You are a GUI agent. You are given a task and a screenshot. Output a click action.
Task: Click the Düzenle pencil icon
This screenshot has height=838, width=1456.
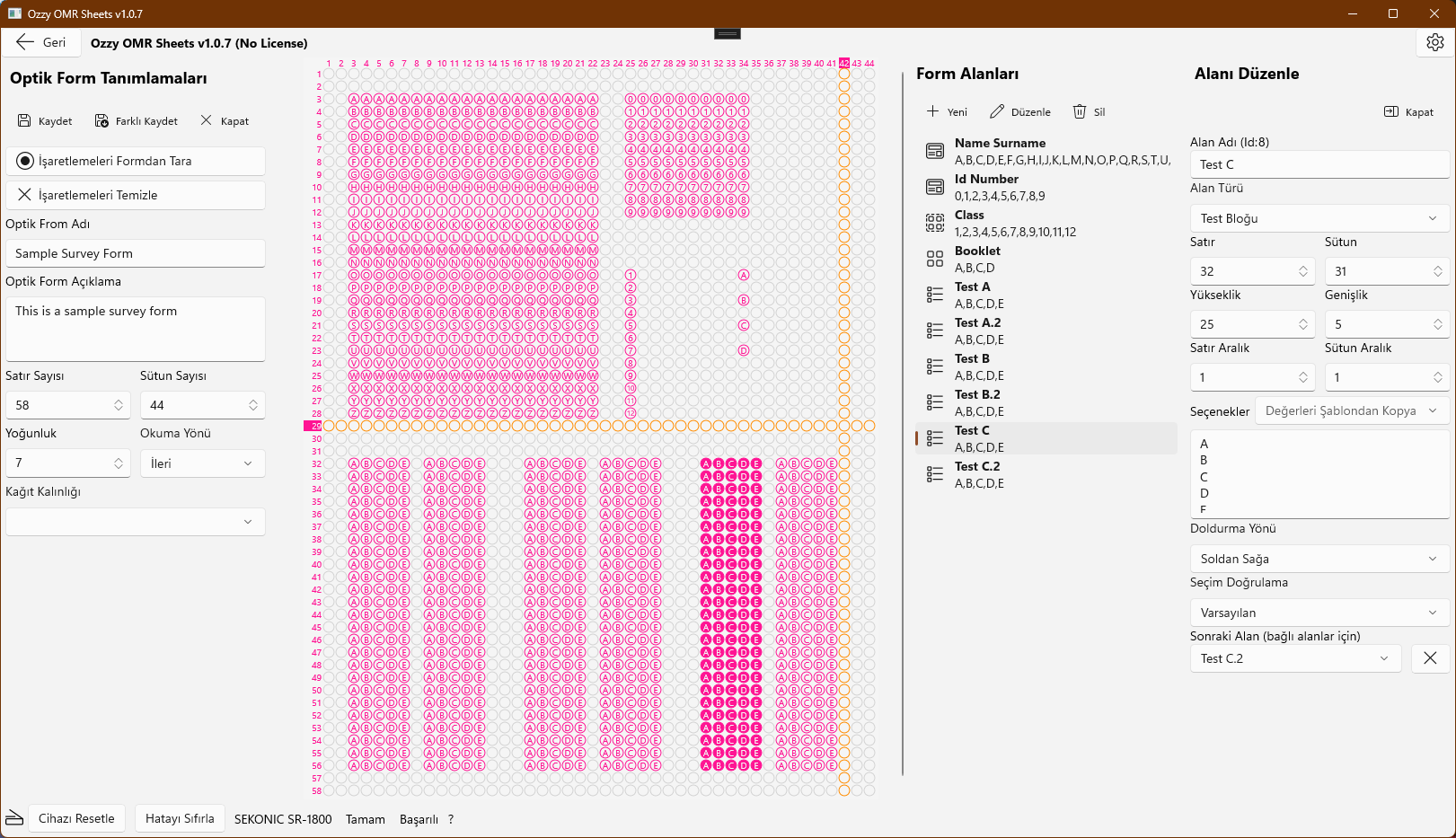997,112
